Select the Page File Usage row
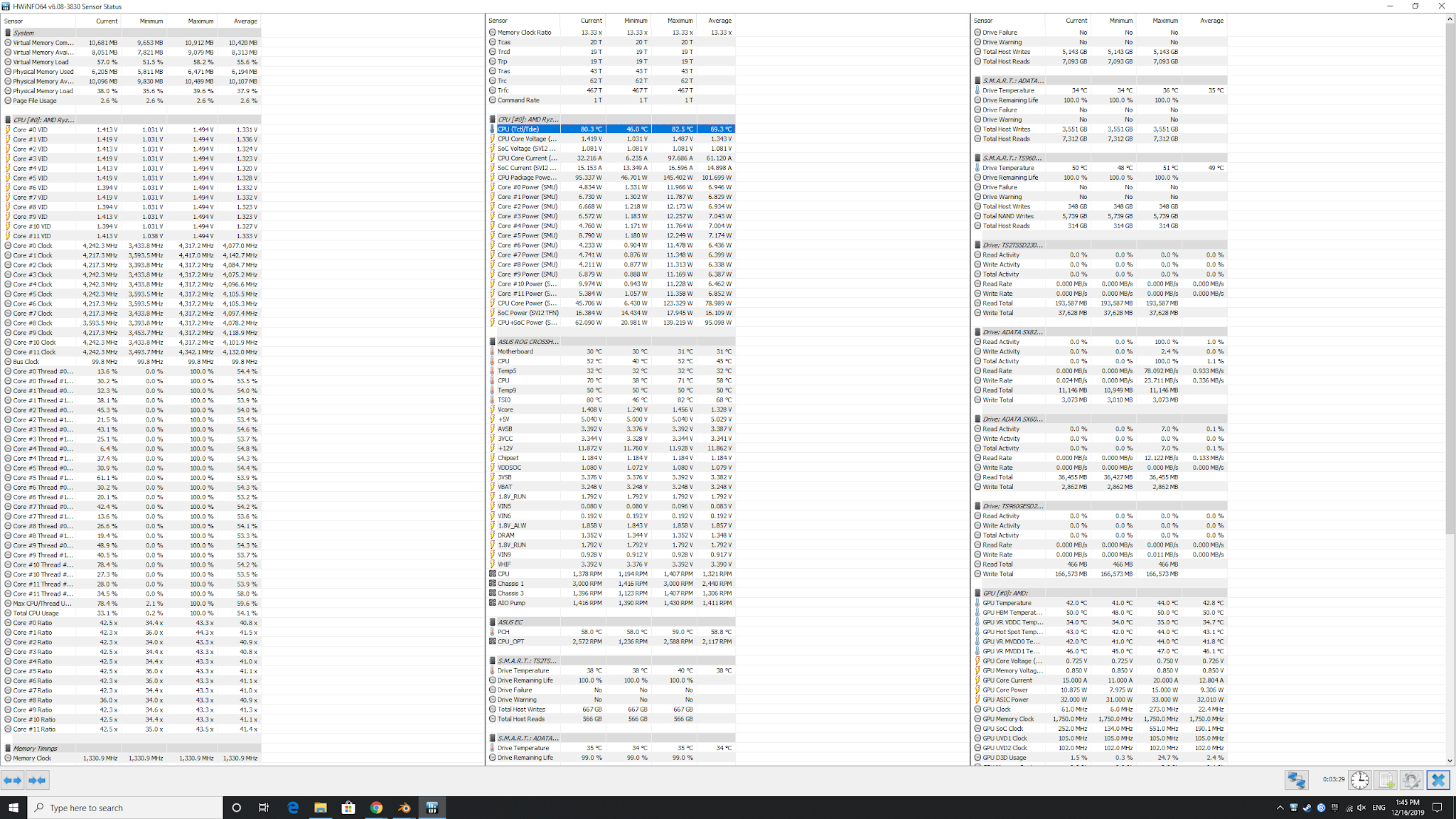 132,101
